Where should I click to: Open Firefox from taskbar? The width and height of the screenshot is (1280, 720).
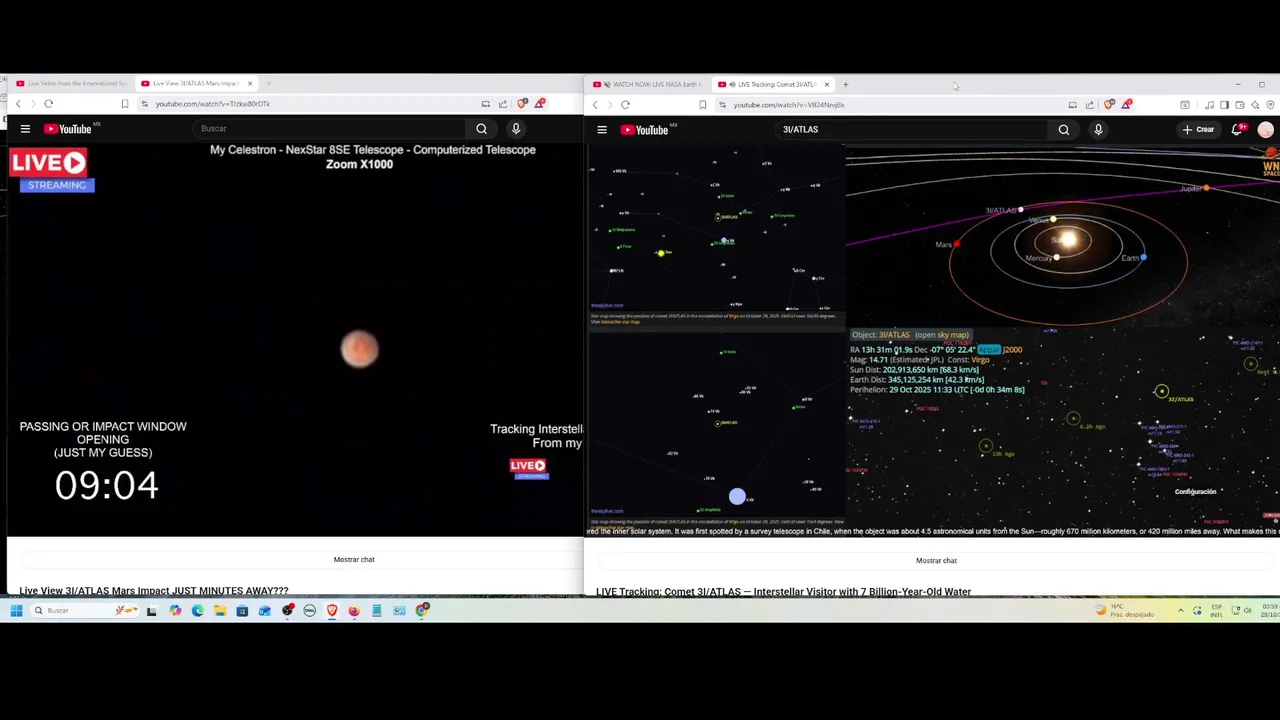pos(354,610)
